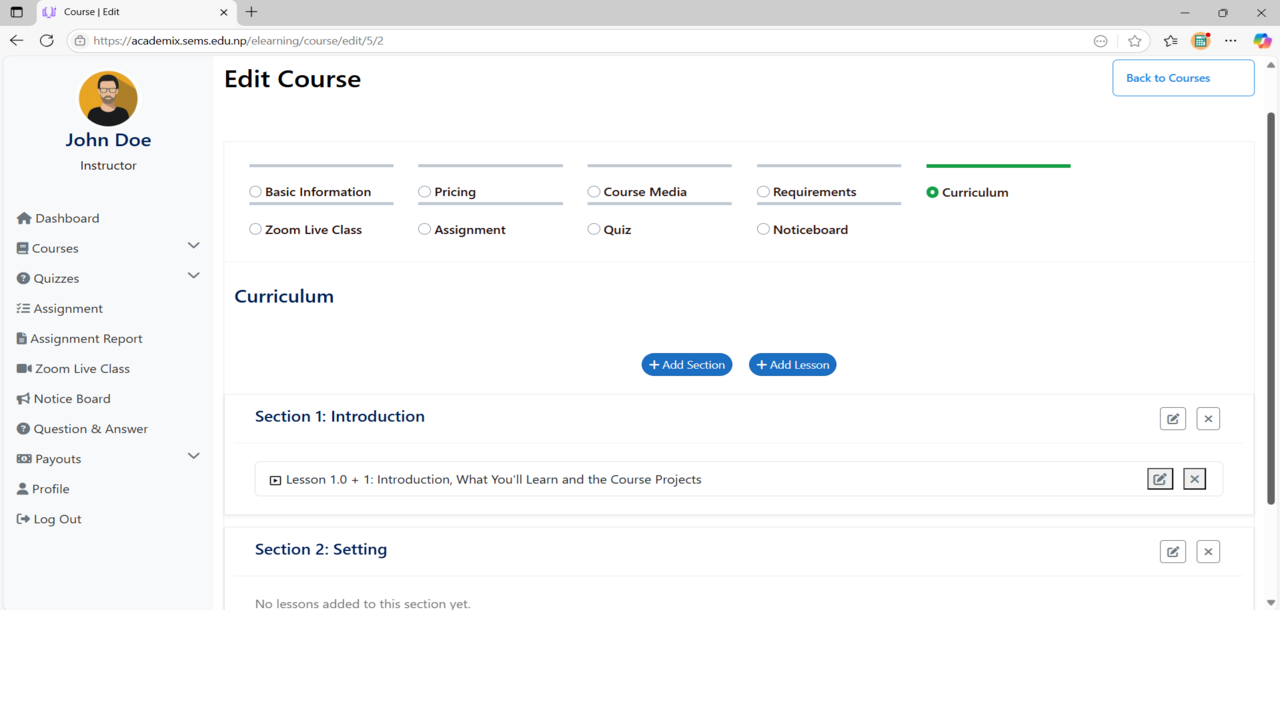Open Dashboard from the sidebar

[66, 218]
